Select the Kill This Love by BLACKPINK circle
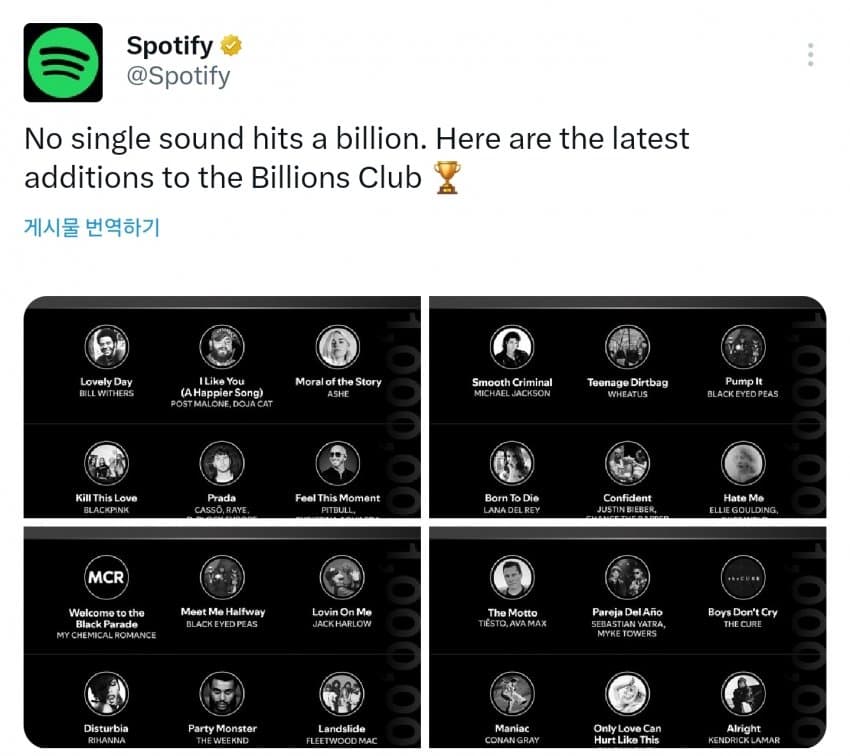850x756 pixels. (x=106, y=464)
